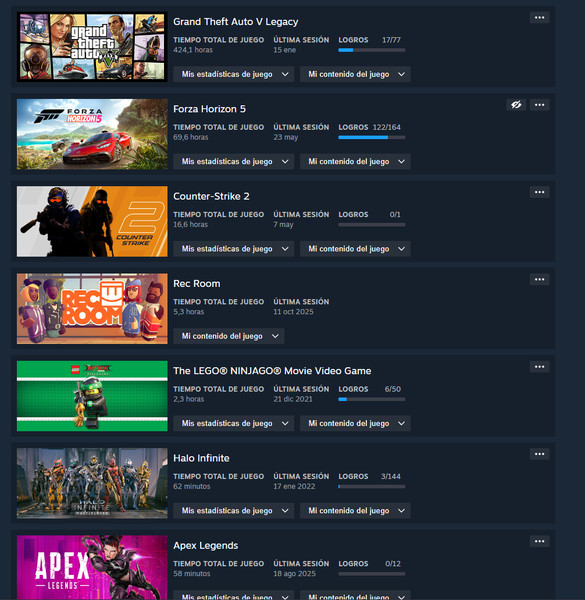Open more options for LEGO NINJAGO Movie Video Game
585x600 pixels.
click(x=539, y=367)
